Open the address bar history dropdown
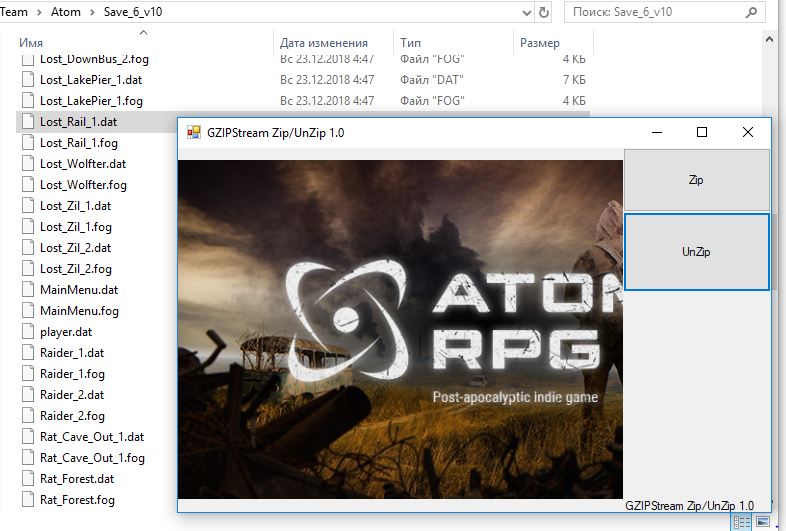 [526, 13]
